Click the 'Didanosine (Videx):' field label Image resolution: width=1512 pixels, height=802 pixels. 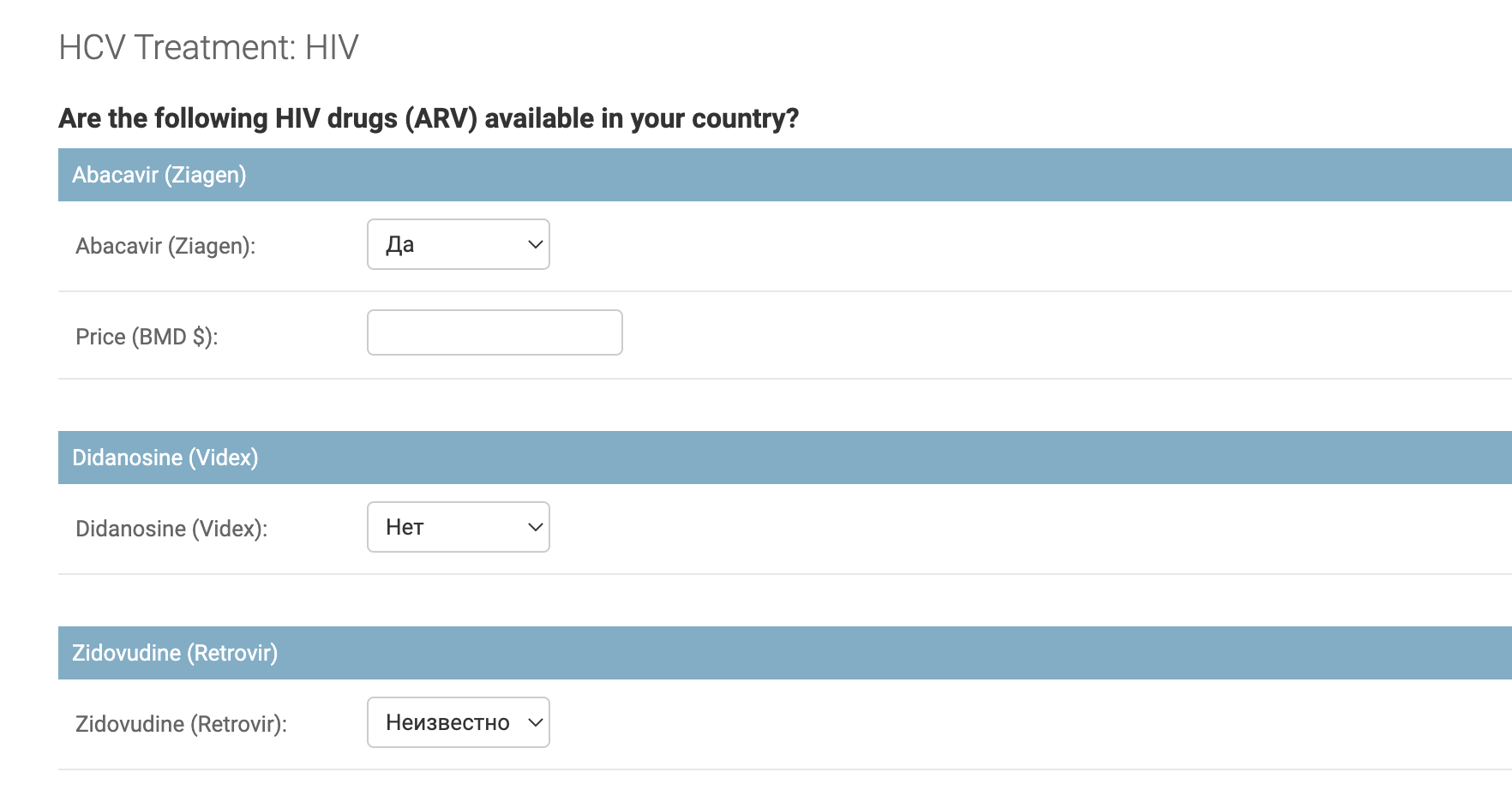pyautogui.click(x=171, y=529)
